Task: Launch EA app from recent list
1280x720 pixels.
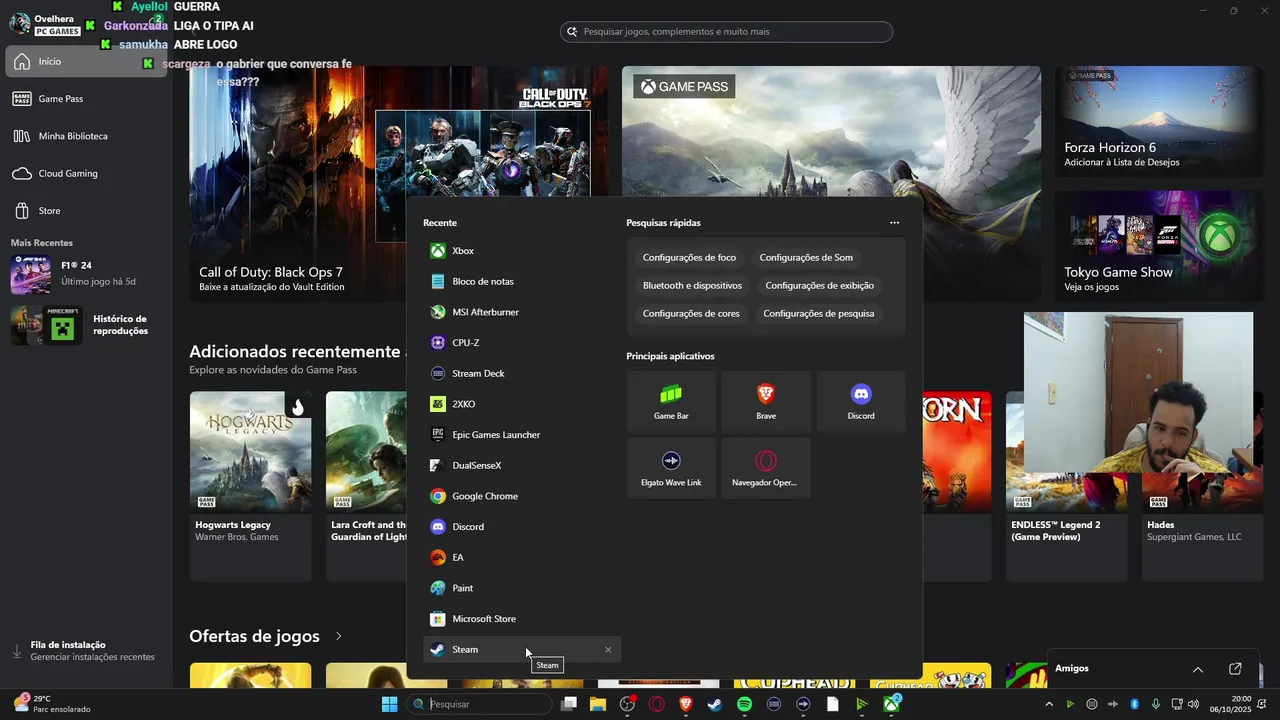Action: [x=522, y=558]
